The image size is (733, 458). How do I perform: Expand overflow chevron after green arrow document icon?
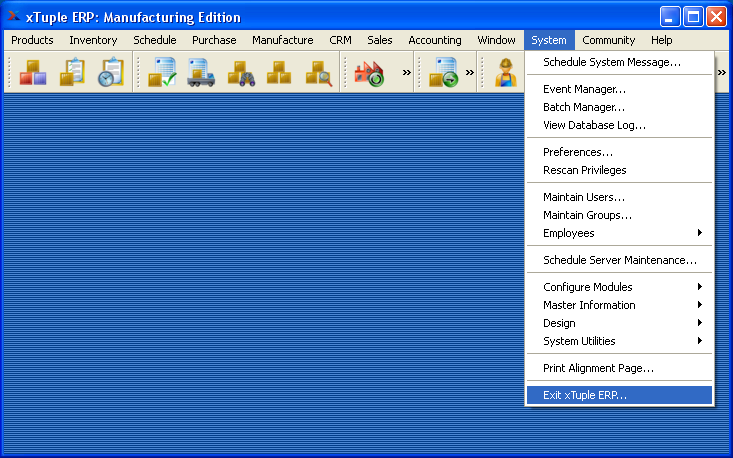469,72
